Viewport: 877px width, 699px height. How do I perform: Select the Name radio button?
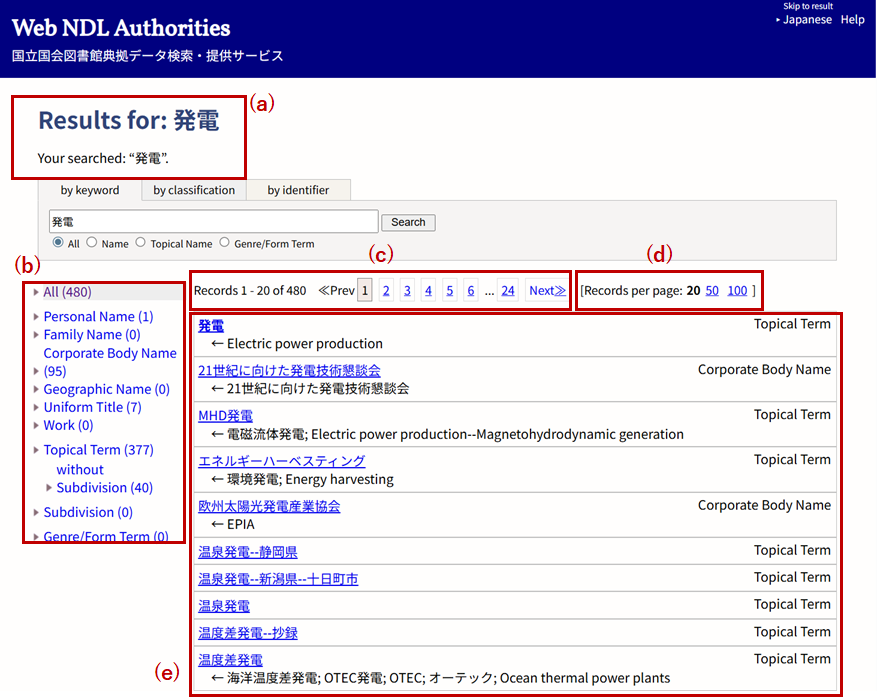[92, 242]
